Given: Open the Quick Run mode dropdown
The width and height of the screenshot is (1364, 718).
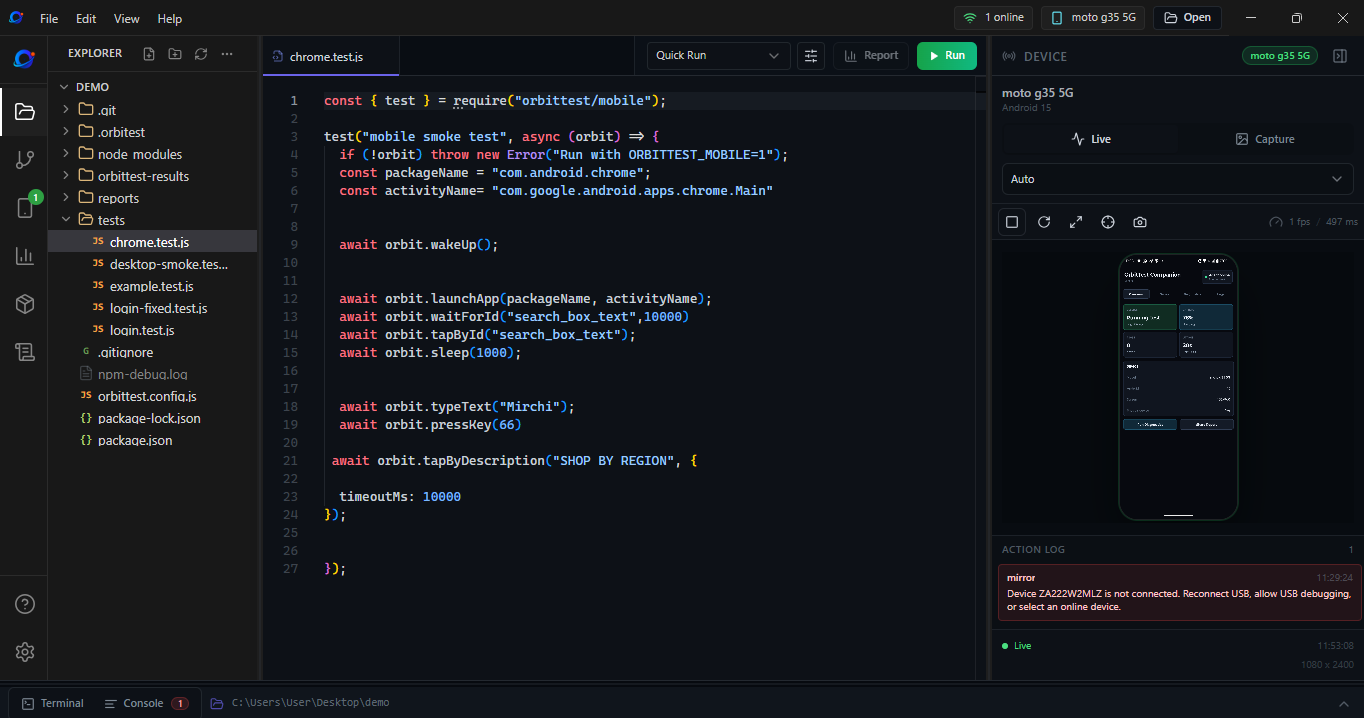Looking at the screenshot, I should tap(718, 56).
